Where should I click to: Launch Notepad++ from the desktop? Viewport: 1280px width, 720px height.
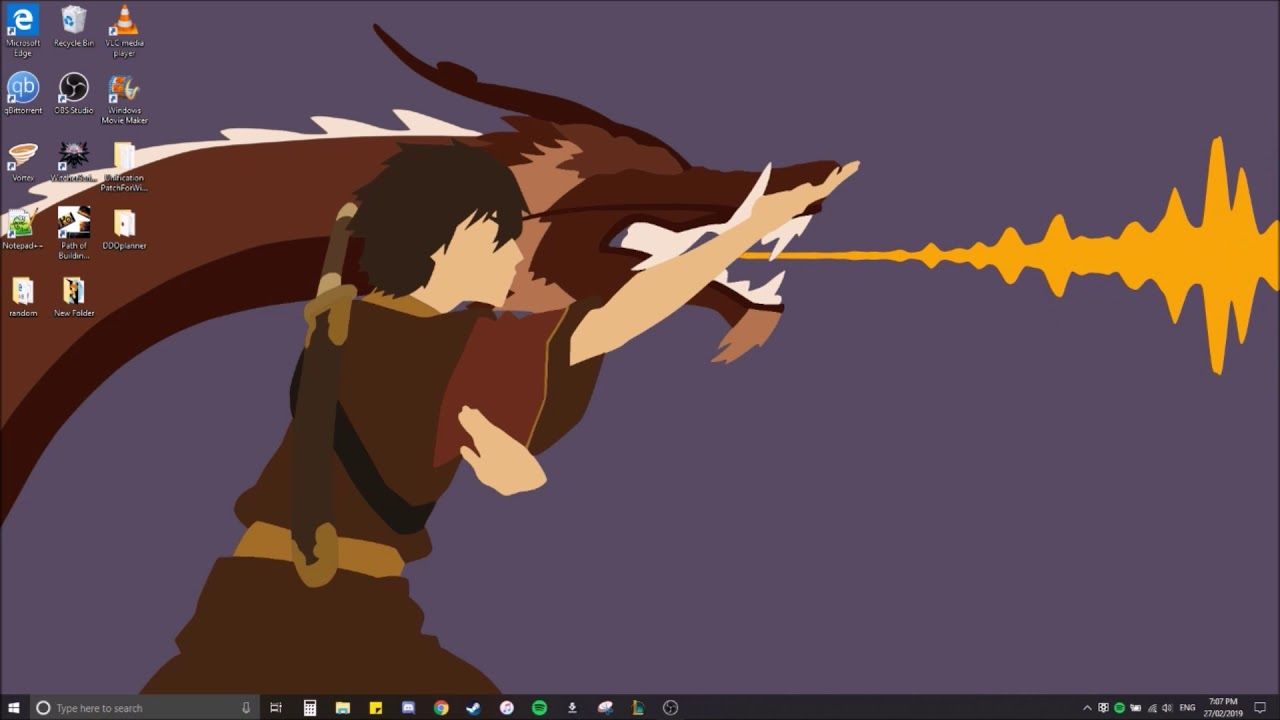22,222
